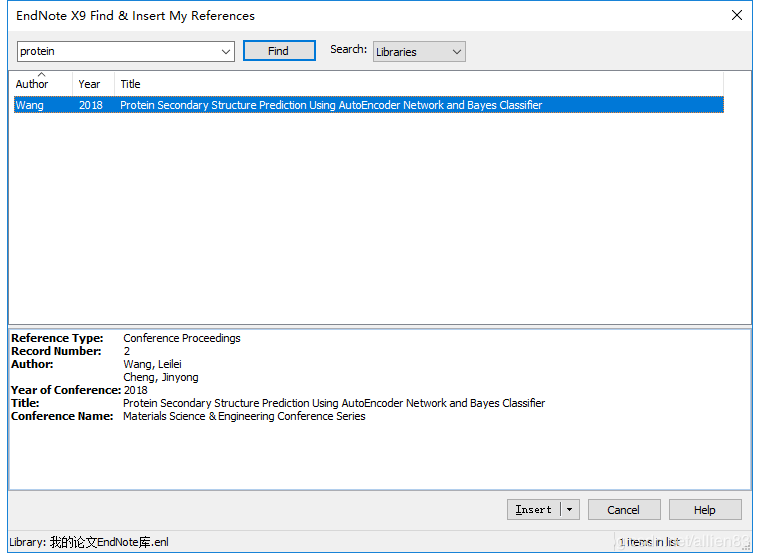Click the 'Conference Proceedings' reference type value

[182, 338]
